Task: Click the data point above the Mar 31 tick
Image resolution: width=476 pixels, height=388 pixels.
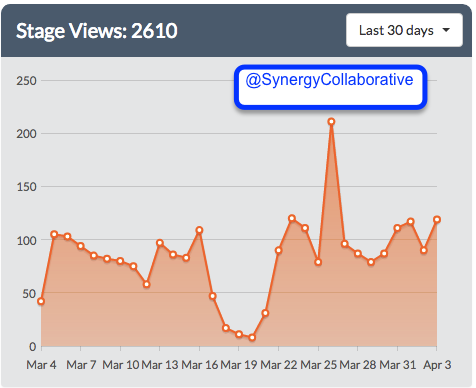Action: [397, 228]
